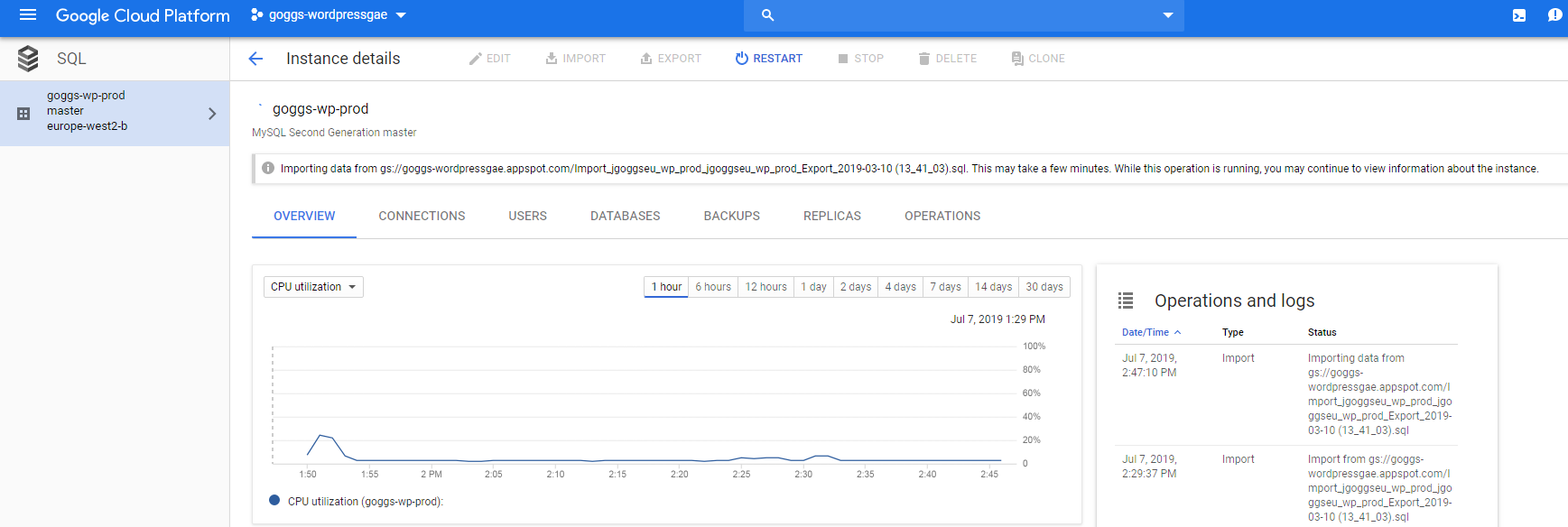Select the 12 hours time range
Screen dimensions: 1568x527
tap(765, 287)
